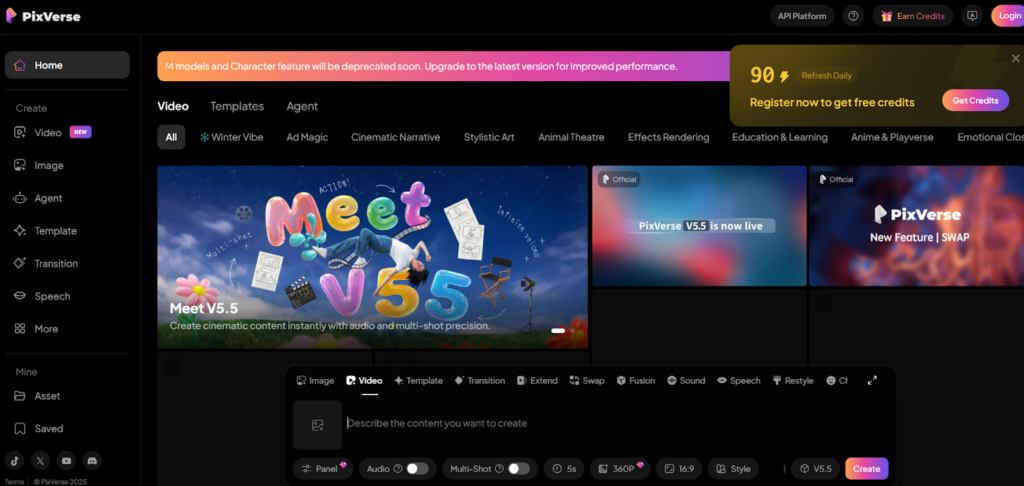Open the Discord community icon
The width and height of the screenshot is (1024, 486).
pyautogui.click(x=92, y=461)
